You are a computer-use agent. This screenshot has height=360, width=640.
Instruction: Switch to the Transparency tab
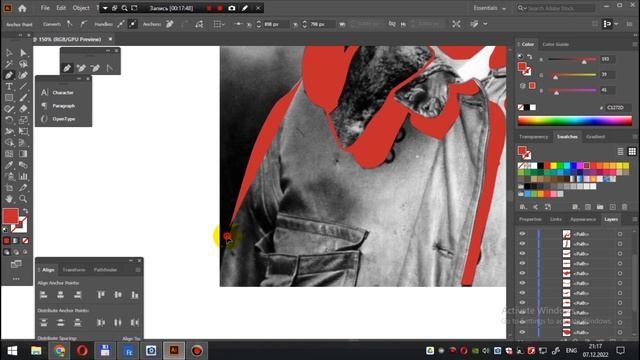pos(533,137)
